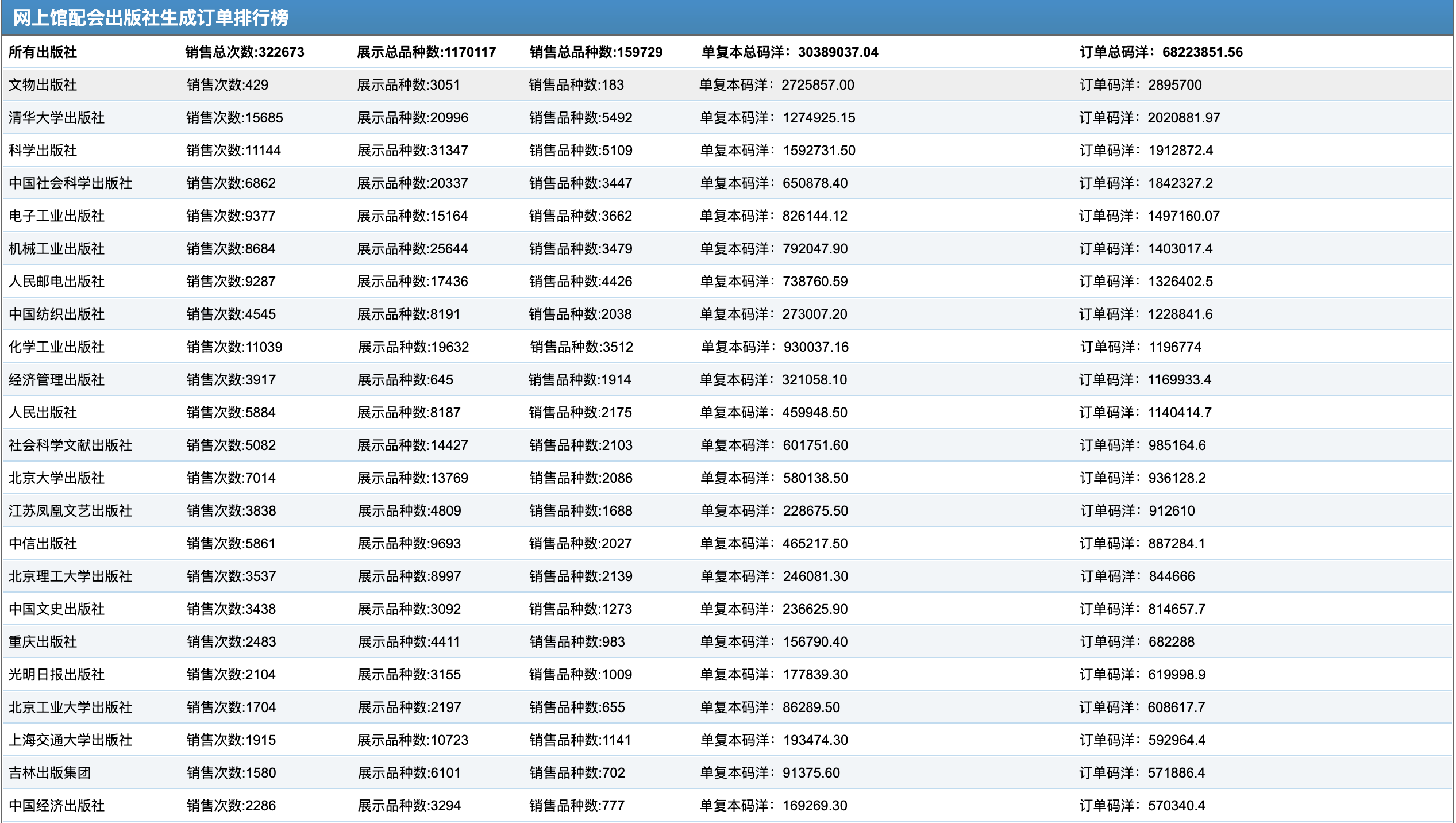Screen dimensions: 1456x823
Task: Click the 中国社会科学出版社 publisher name
Action: pos(70,183)
